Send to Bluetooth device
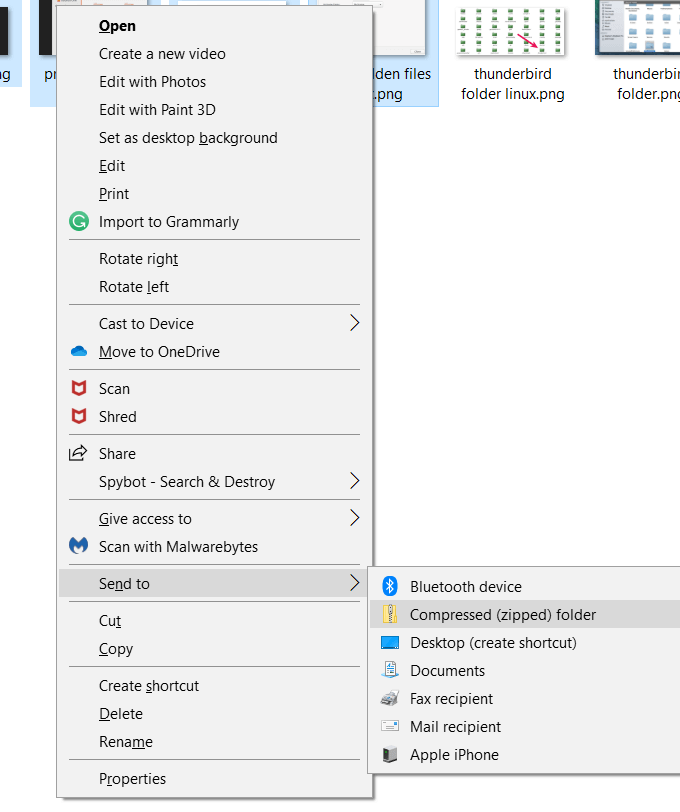This screenshot has width=680, height=812. tap(525, 587)
